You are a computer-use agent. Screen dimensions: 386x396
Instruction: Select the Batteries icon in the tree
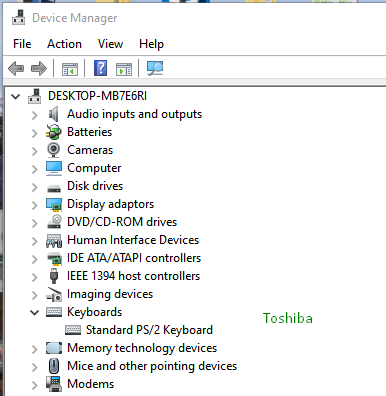pyautogui.click(x=54, y=132)
